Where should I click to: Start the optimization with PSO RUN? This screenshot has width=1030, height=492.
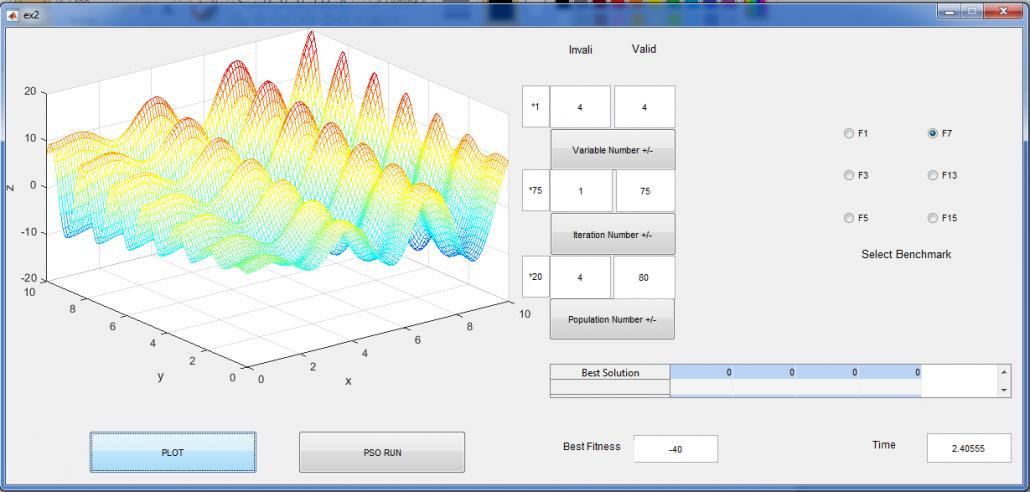tap(382, 452)
